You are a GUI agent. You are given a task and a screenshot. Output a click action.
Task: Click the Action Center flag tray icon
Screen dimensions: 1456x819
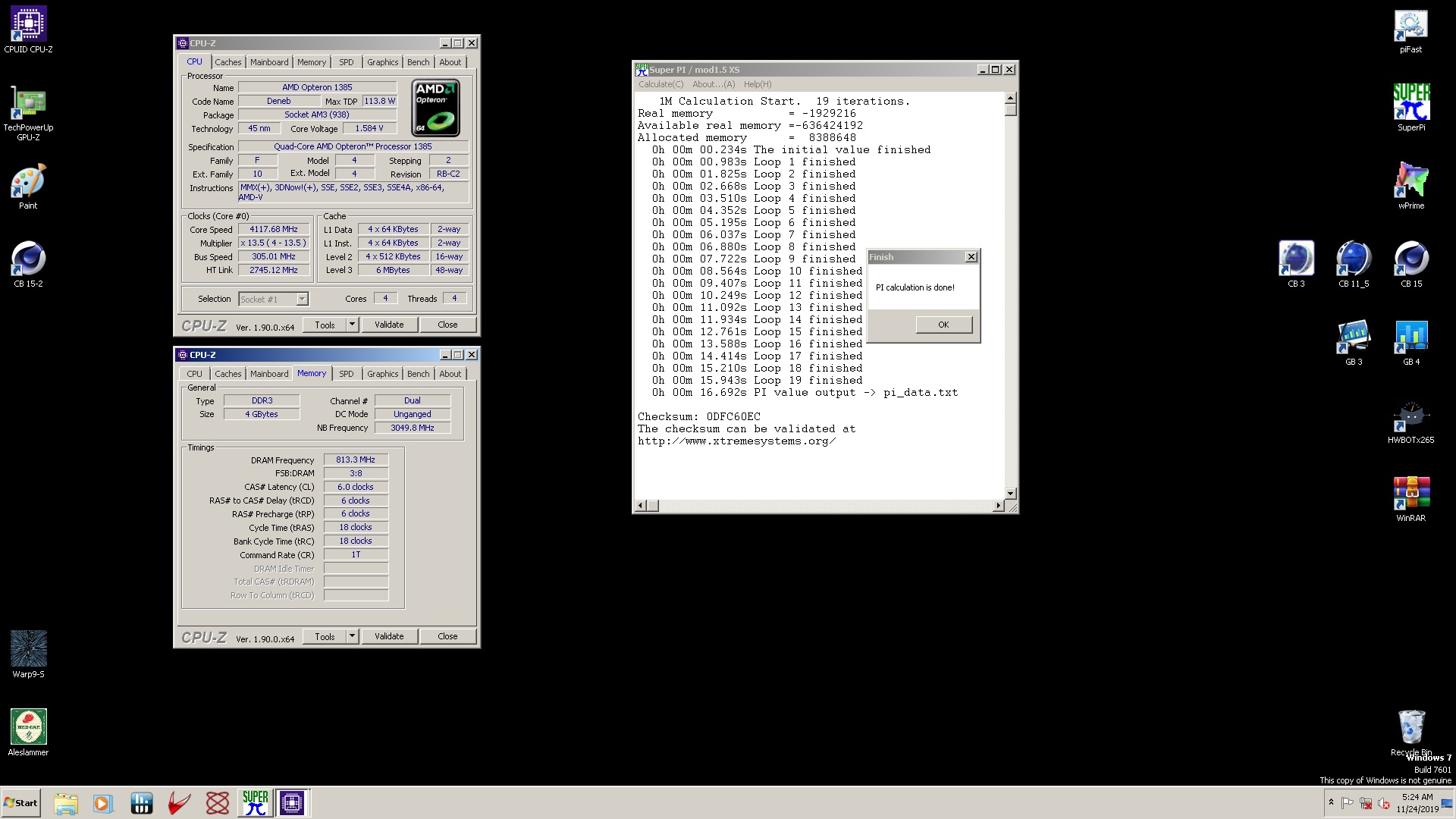click(x=1348, y=803)
